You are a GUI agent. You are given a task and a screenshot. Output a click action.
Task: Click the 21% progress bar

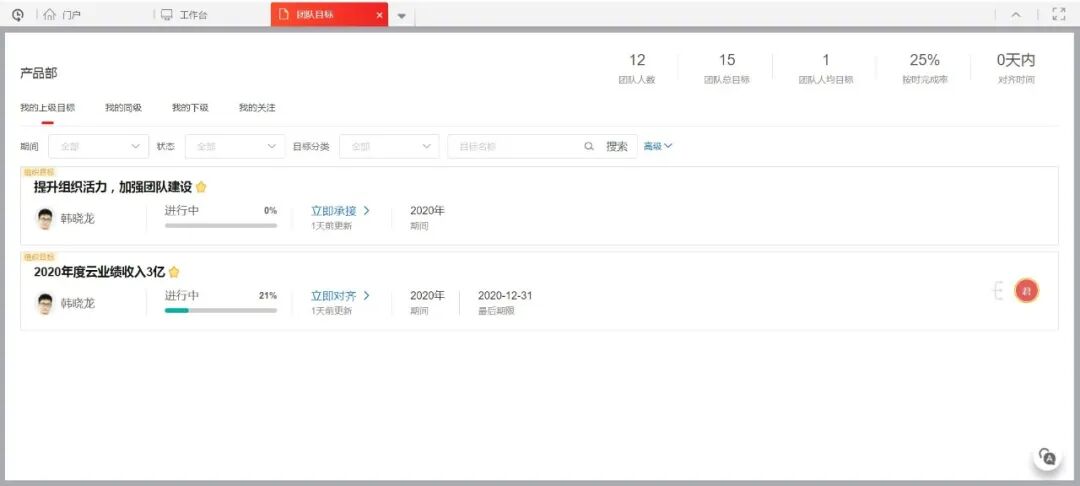click(220, 310)
